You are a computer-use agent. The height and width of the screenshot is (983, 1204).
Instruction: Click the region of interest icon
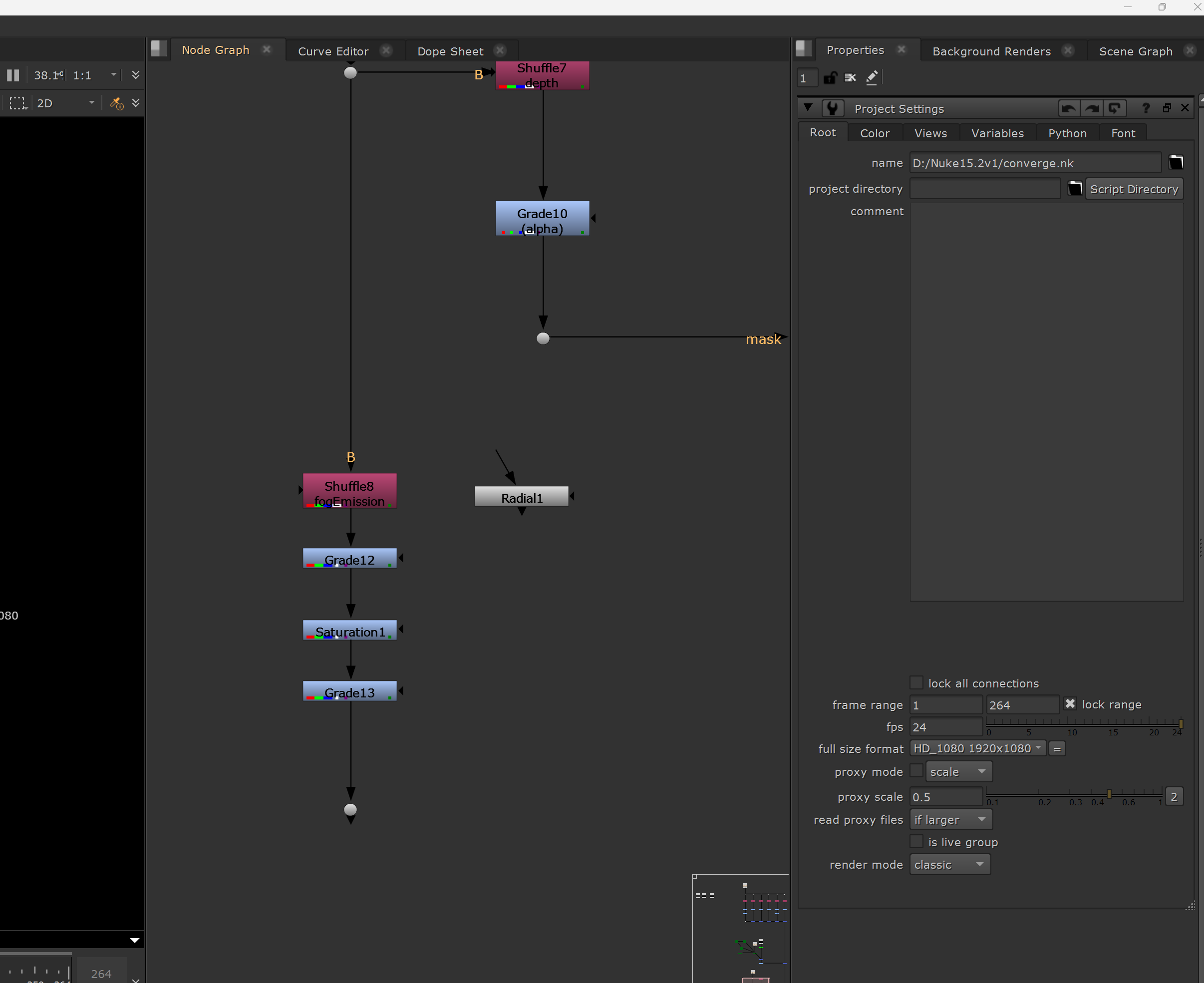tap(17, 104)
